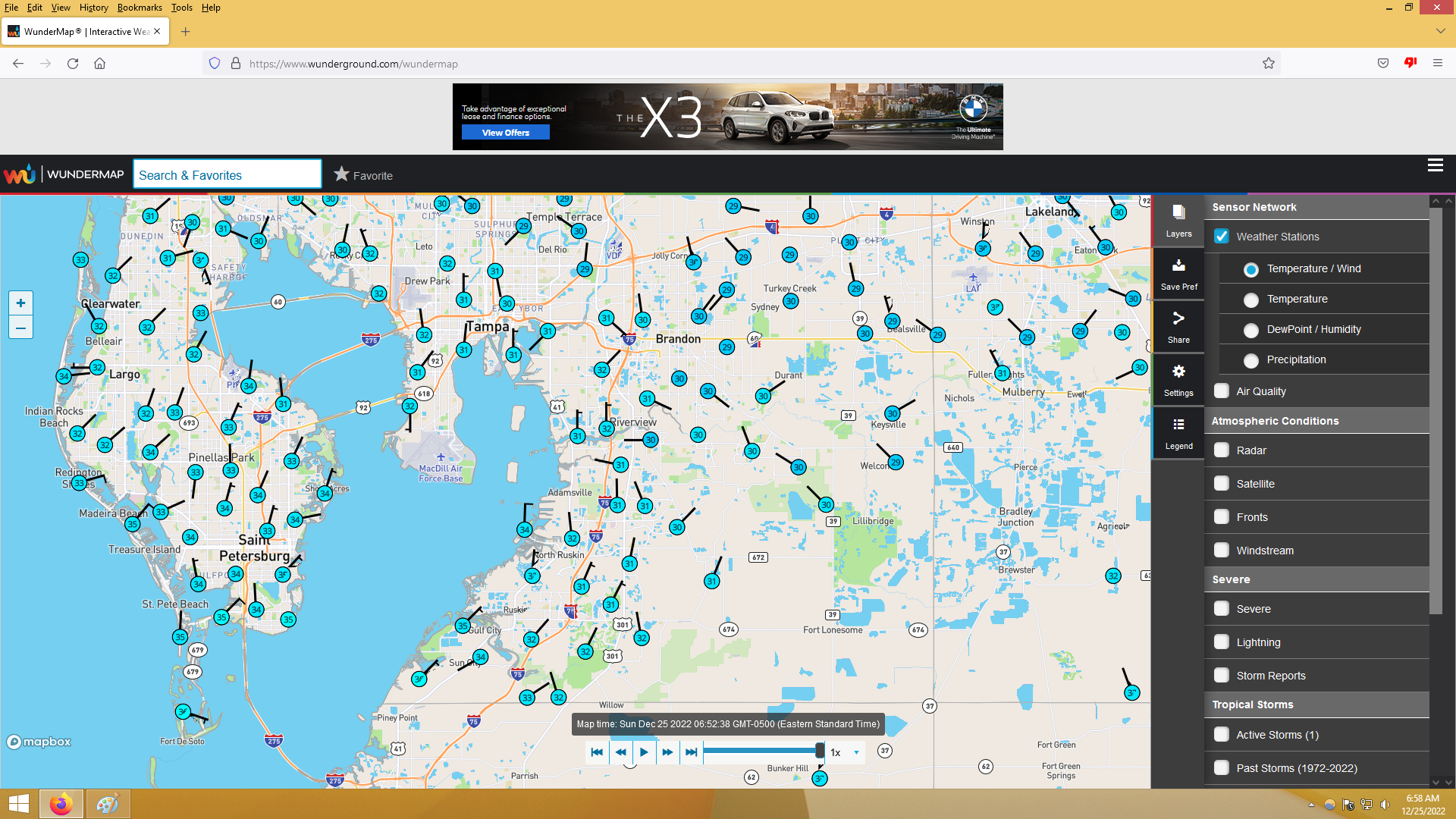Image resolution: width=1456 pixels, height=819 pixels.
Task: Click the timeline slider handle
Action: tap(820, 751)
